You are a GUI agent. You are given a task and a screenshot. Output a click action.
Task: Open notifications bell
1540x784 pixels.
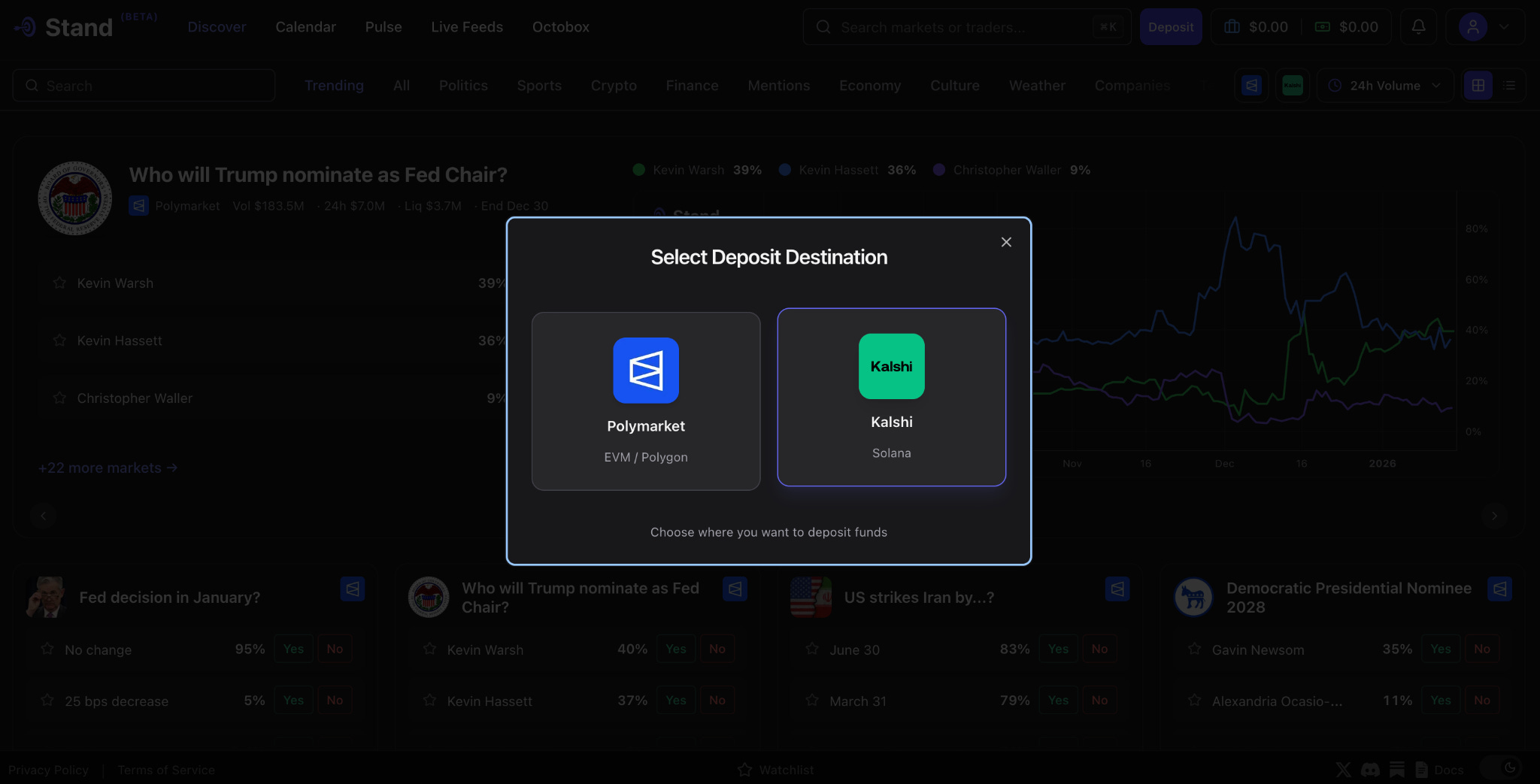1418,27
